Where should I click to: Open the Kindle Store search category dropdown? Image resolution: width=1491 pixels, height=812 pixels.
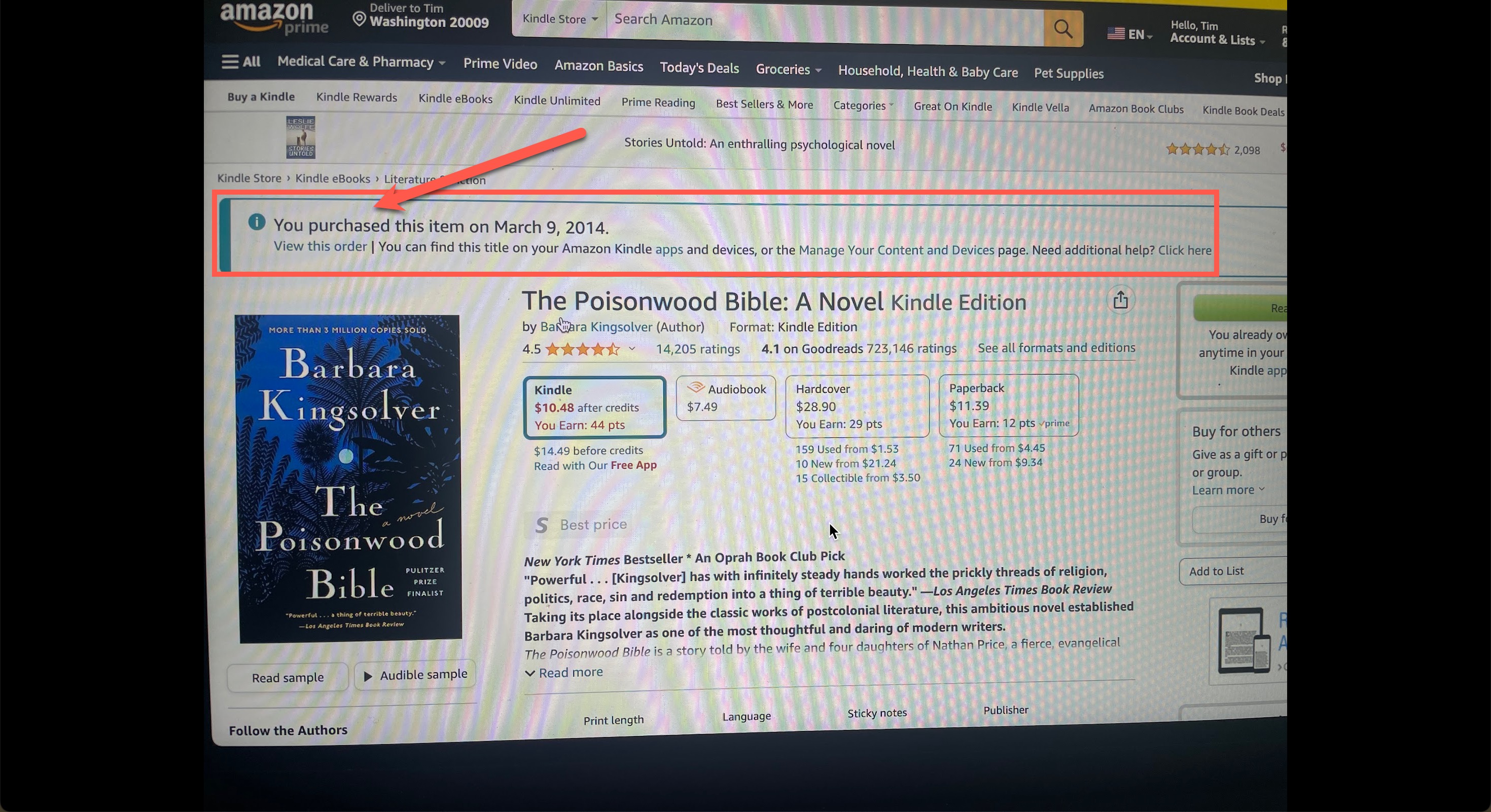tap(559, 19)
